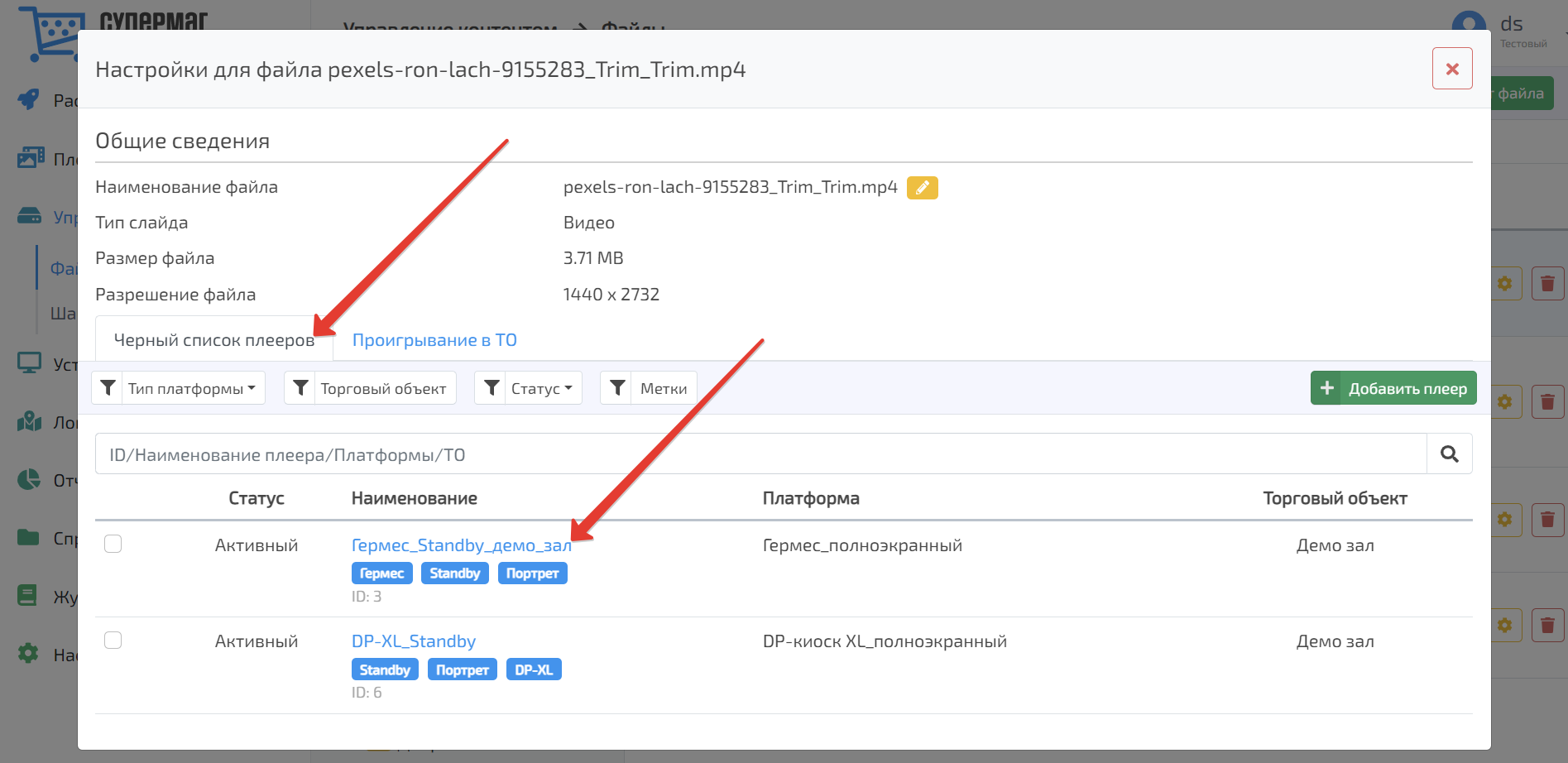Screen dimensions: 1568x763
Task: Open the Торговый объект filter
Action: click(x=385, y=388)
